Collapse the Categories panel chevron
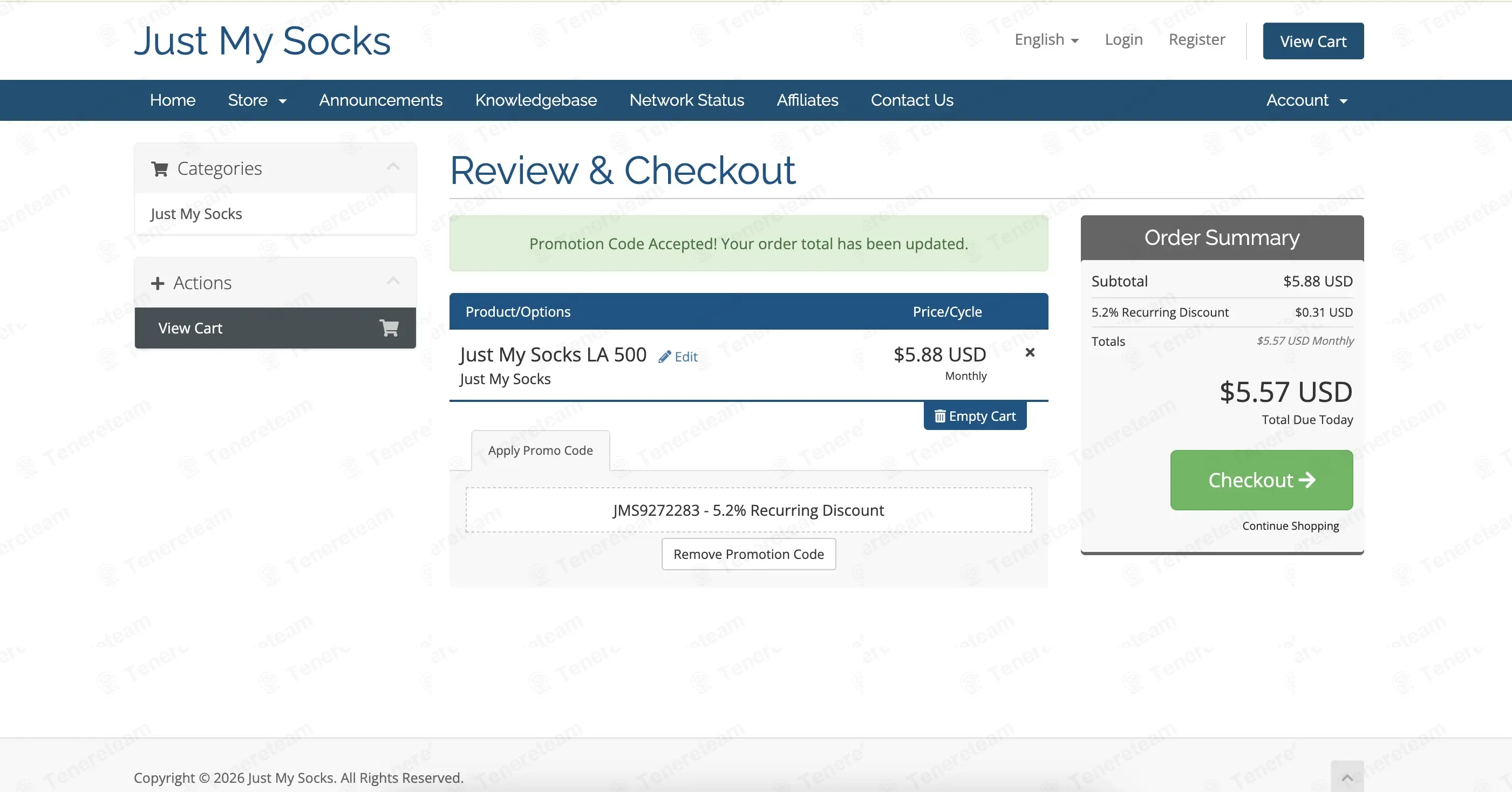Screen dimensions: 1512x792 (x=393, y=167)
